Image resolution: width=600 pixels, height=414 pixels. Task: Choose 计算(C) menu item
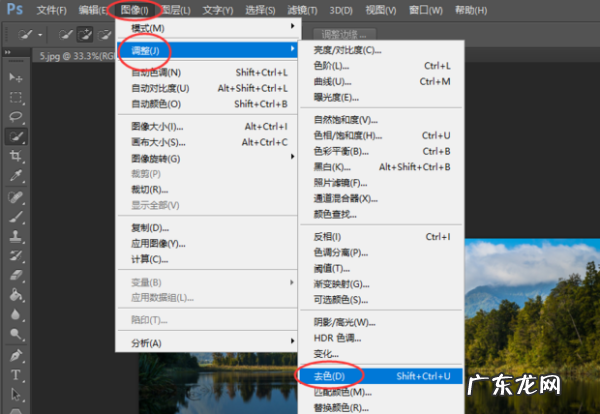click(207, 259)
